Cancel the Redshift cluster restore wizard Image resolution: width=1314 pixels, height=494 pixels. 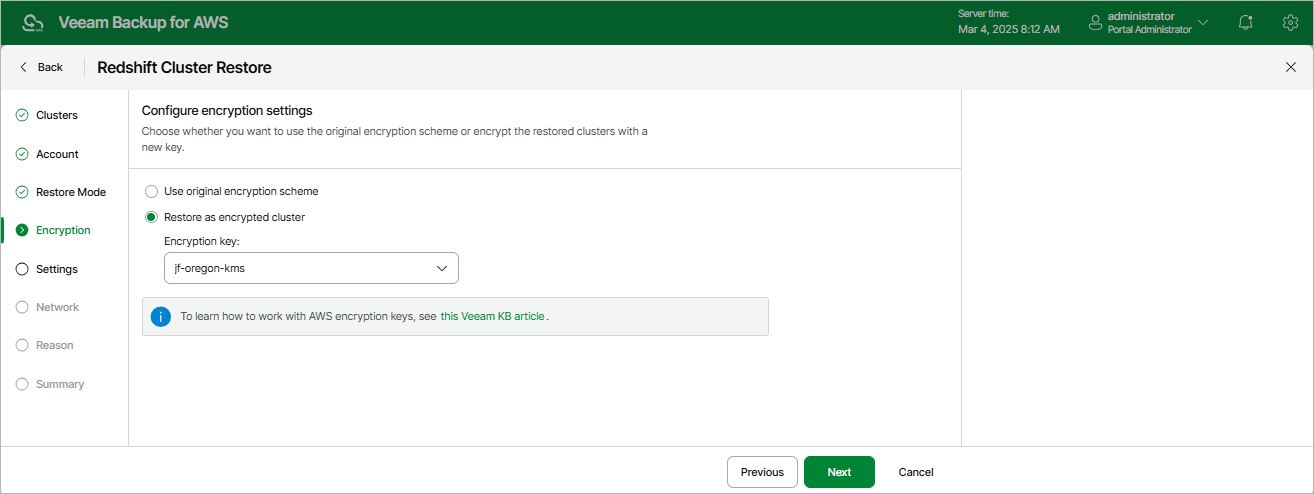tap(916, 472)
